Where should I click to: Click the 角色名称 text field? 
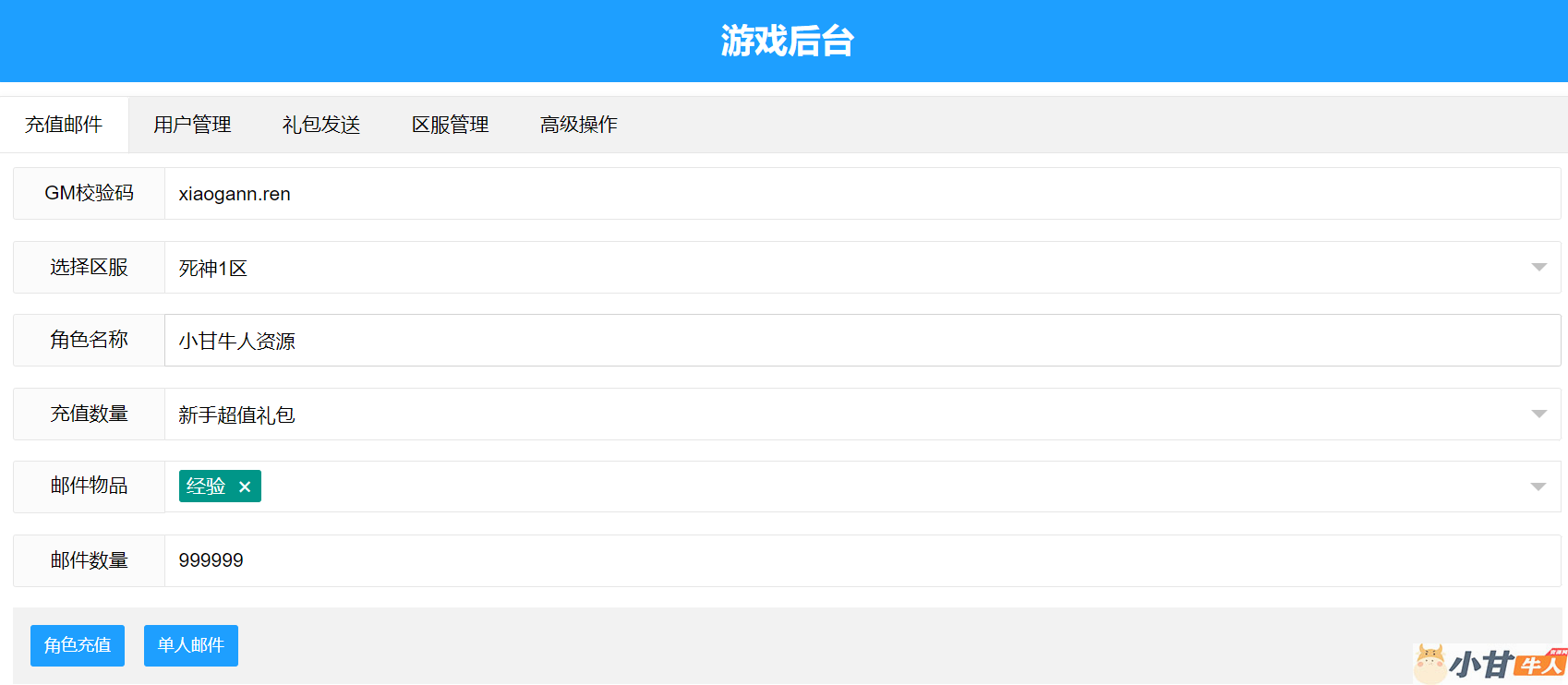click(859, 341)
